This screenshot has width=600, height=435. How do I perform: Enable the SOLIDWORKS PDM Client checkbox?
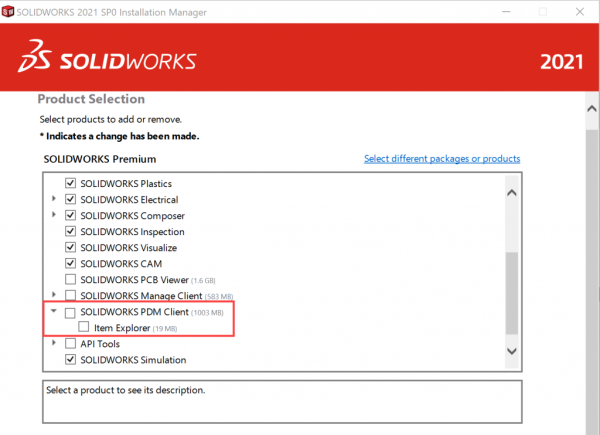pos(71,313)
